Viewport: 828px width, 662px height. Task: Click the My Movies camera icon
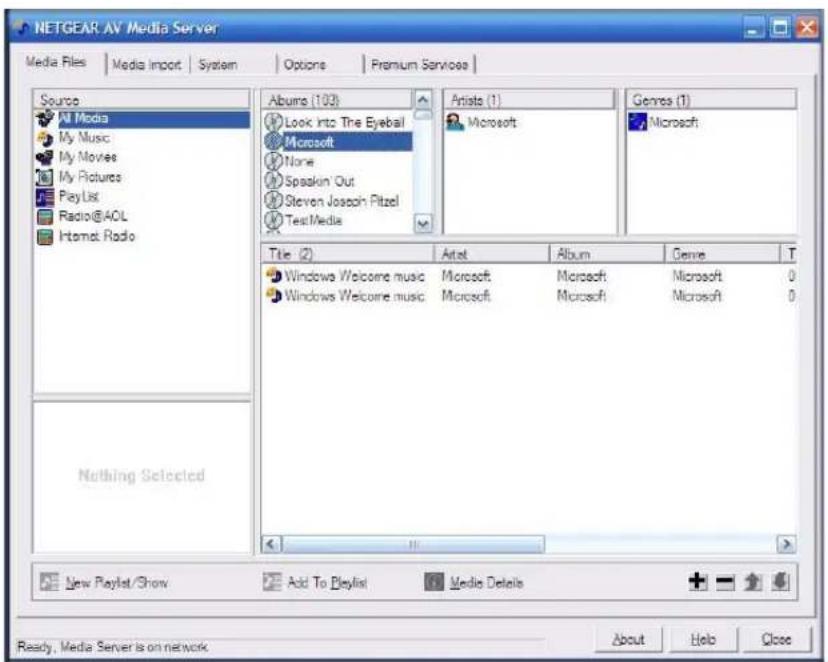click(x=45, y=157)
